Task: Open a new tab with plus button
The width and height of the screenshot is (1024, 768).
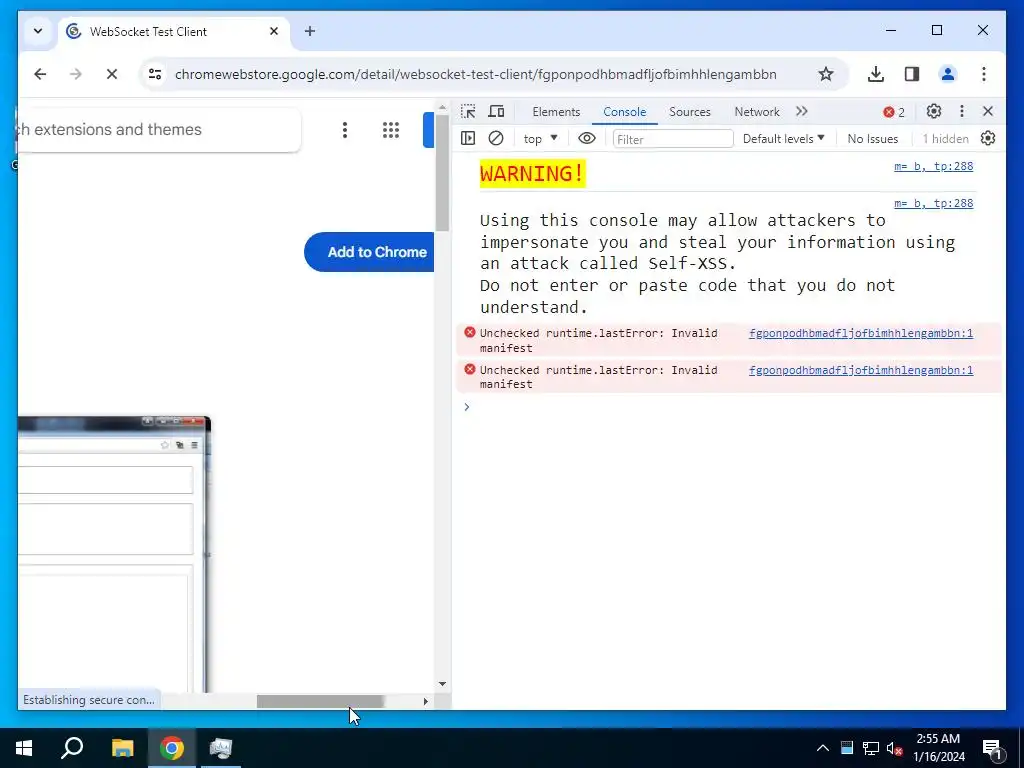Action: point(310,31)
